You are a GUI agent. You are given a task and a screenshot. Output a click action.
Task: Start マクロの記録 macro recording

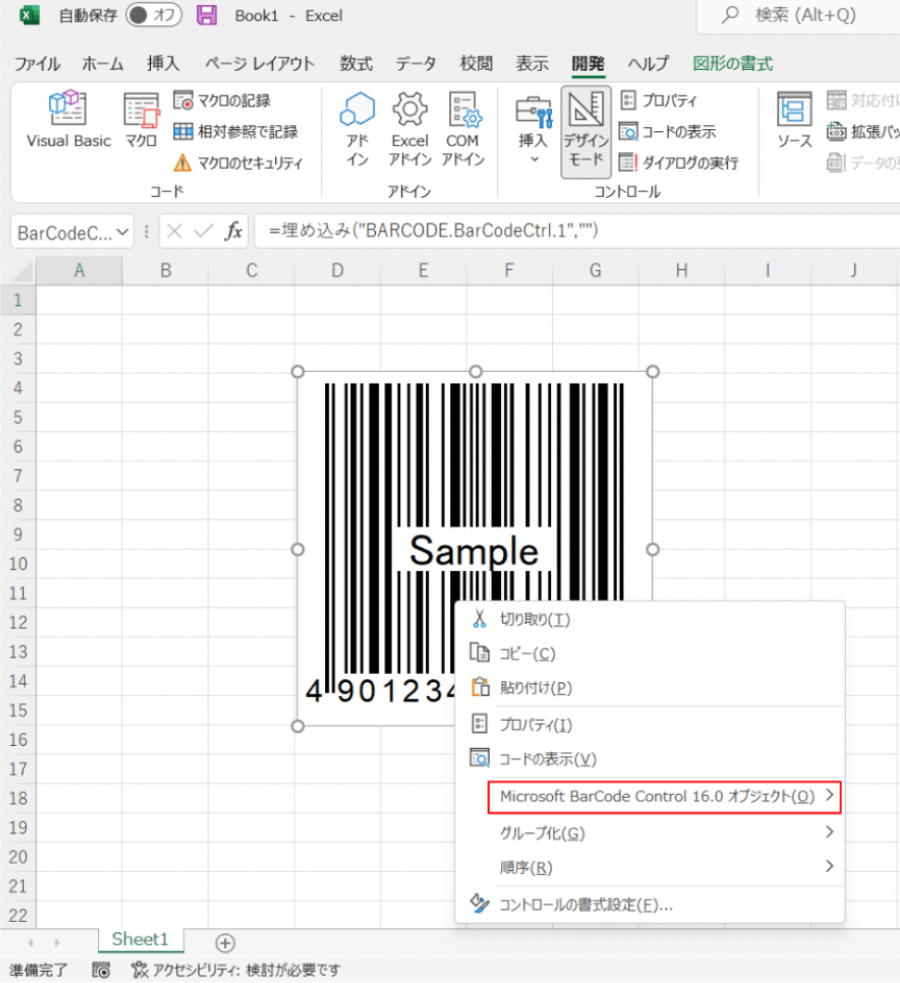coord(222,100)
